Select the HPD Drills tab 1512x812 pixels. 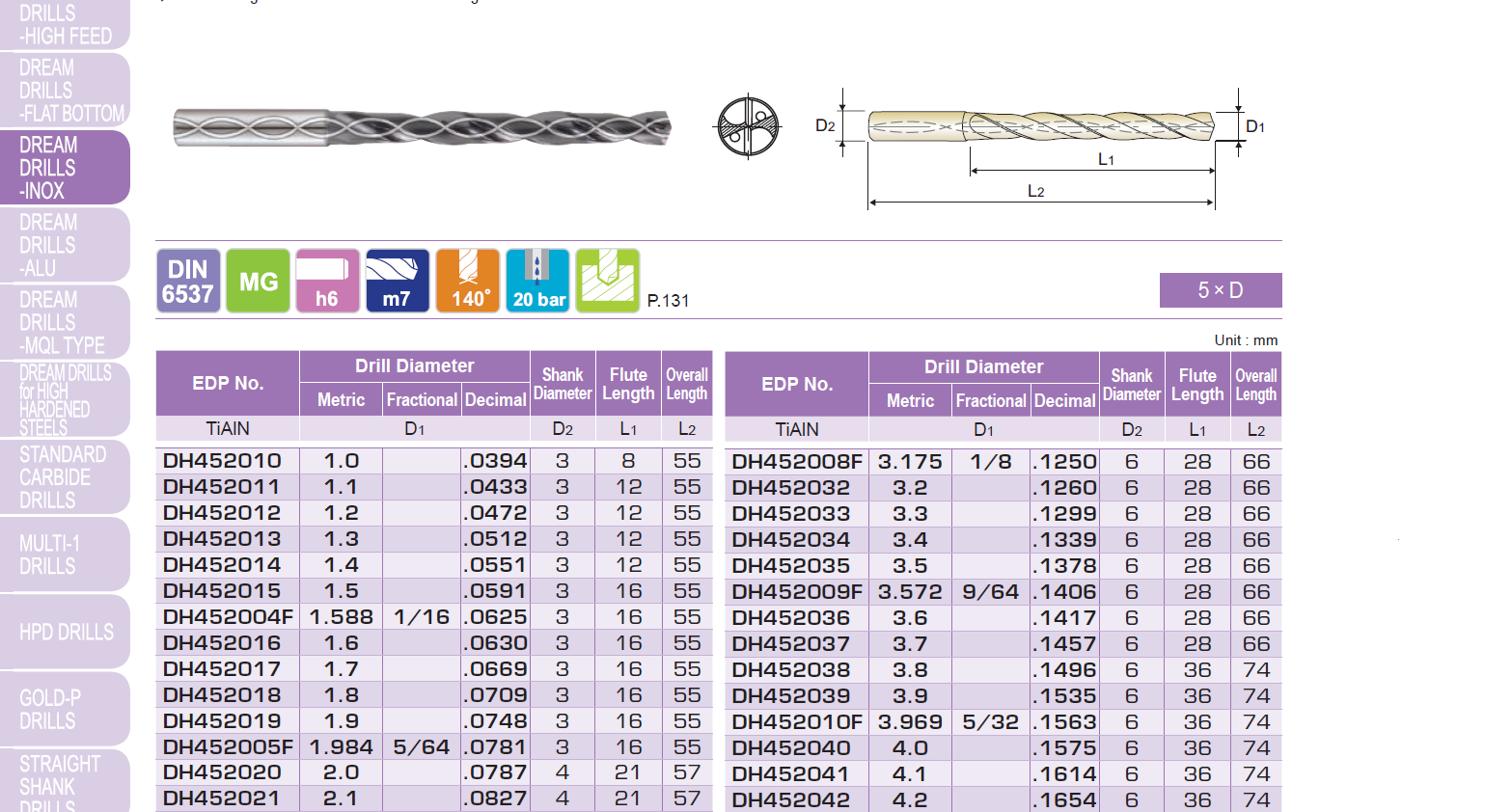click(x=64, y=632)
